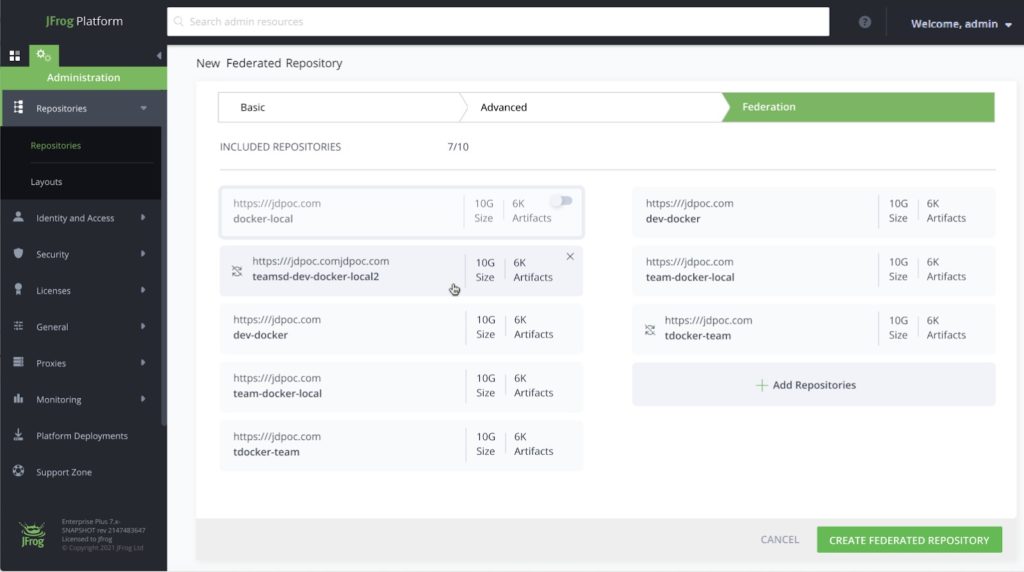Toggle the switch on docker-local repository
The height and width of the screenshot is (572, 1024).
[561, 201]
